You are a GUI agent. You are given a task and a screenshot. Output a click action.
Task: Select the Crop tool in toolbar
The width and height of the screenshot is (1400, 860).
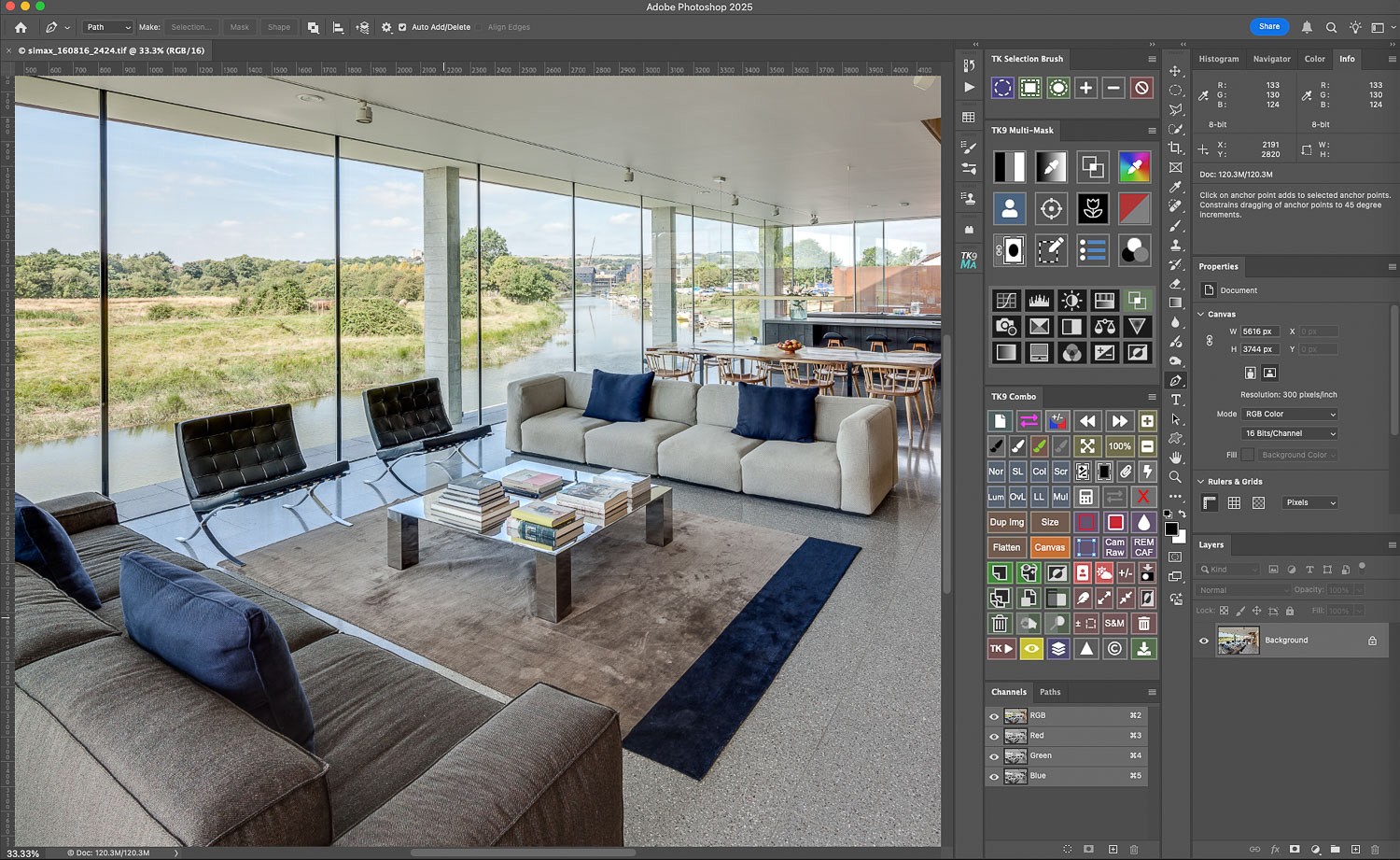point(1175,148)
